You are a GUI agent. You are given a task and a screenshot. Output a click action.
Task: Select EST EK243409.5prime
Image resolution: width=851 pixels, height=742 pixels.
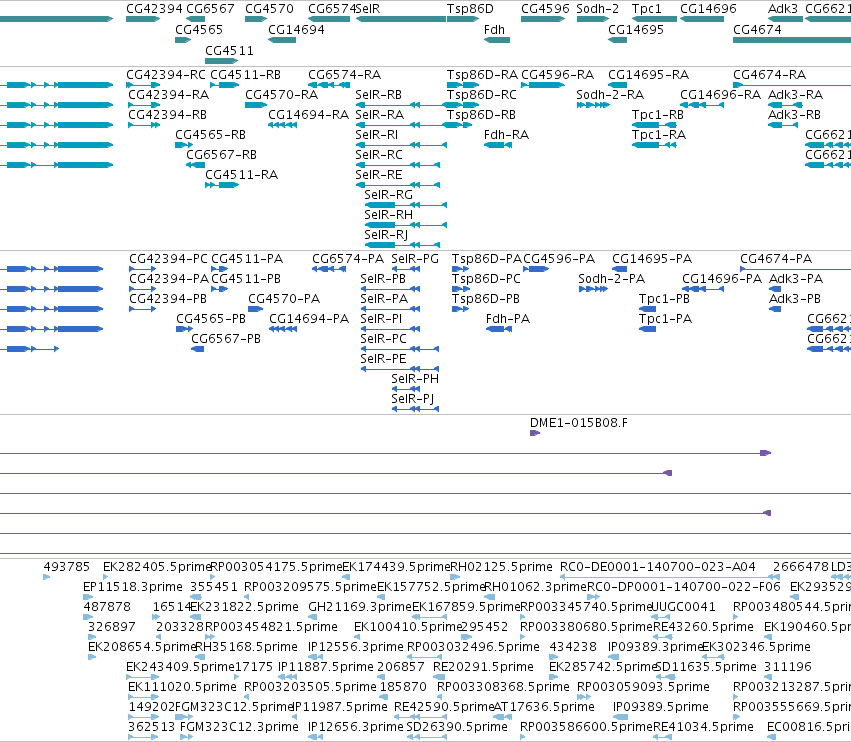pos(180,667)
